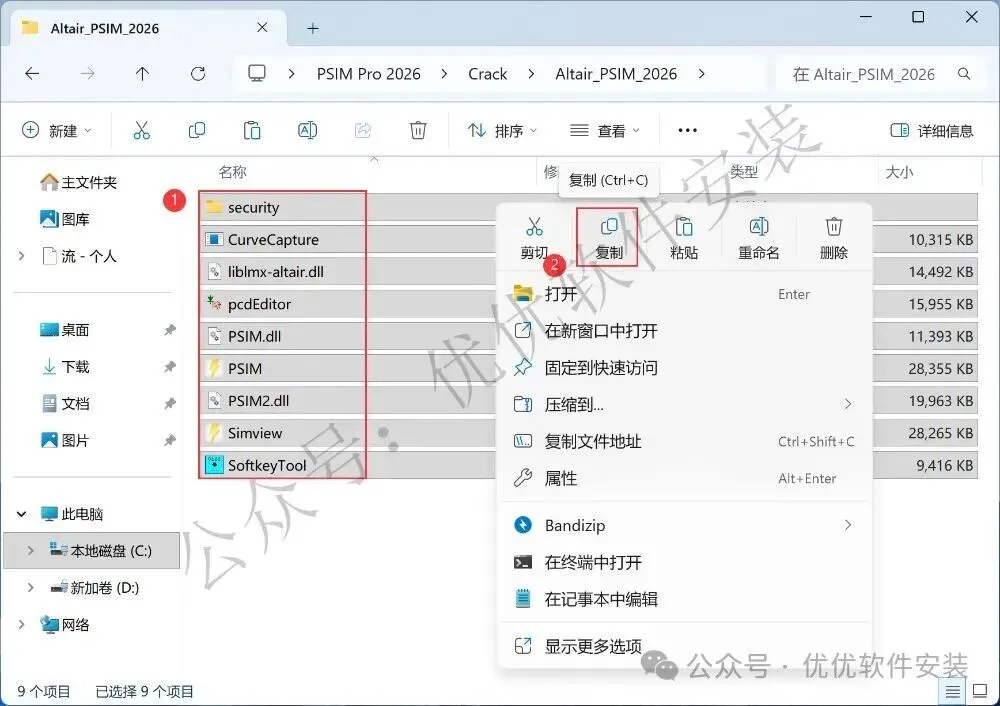Go up one folder level
The image size is (1000, 706).
click(x=142, y=74)
